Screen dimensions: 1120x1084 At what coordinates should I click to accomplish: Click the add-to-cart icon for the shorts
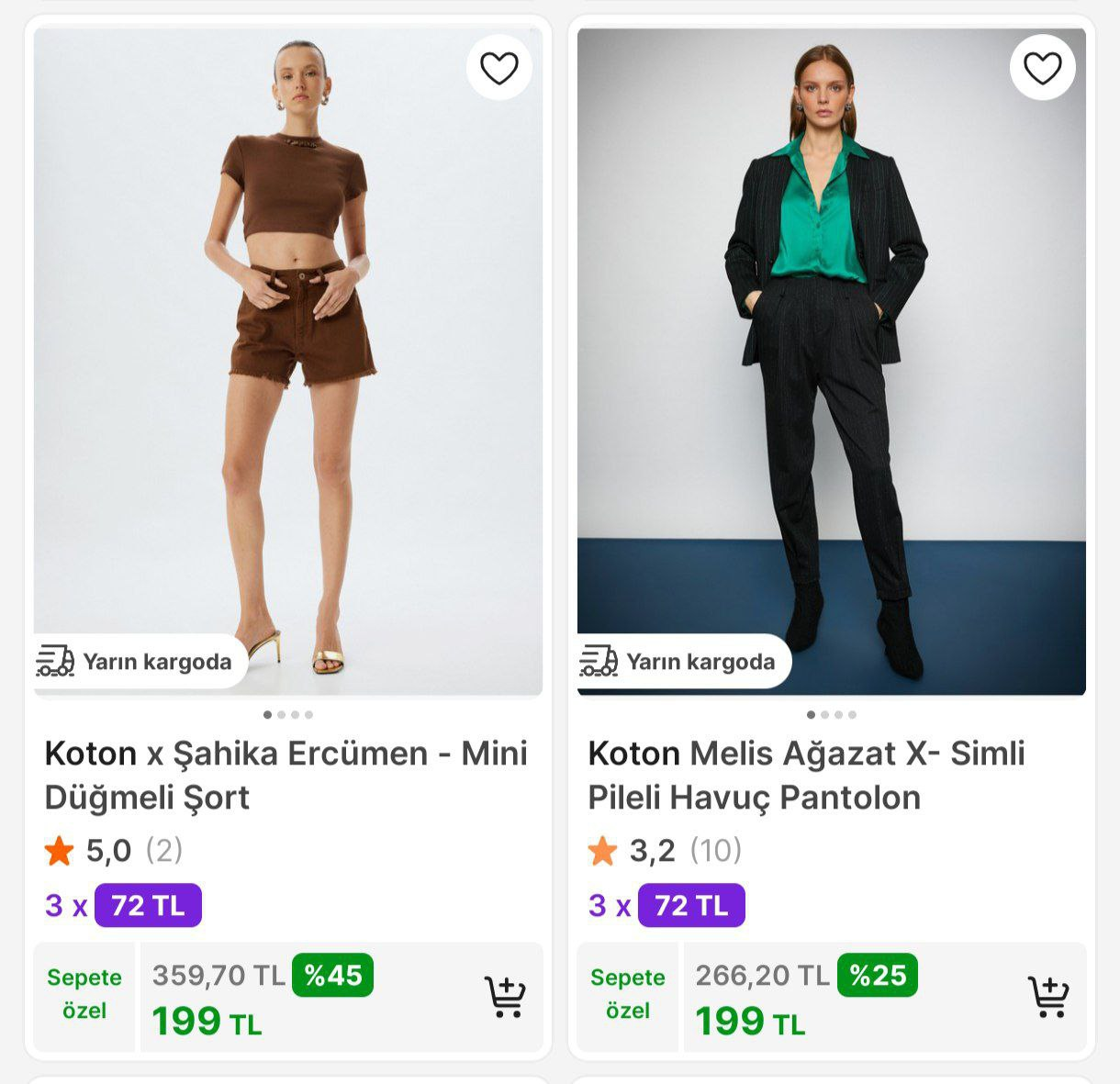click(505, 996)
